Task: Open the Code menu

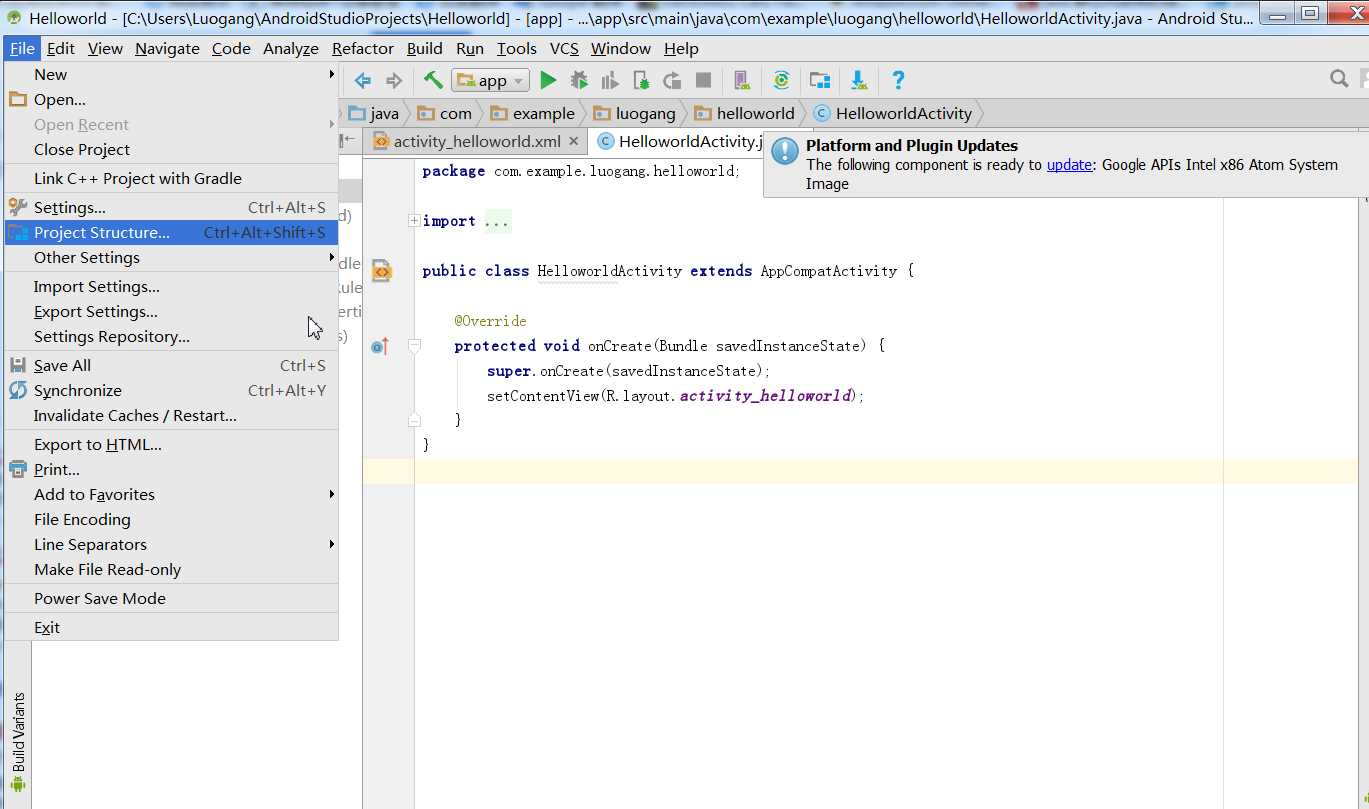Action: [x=231, y=48]
